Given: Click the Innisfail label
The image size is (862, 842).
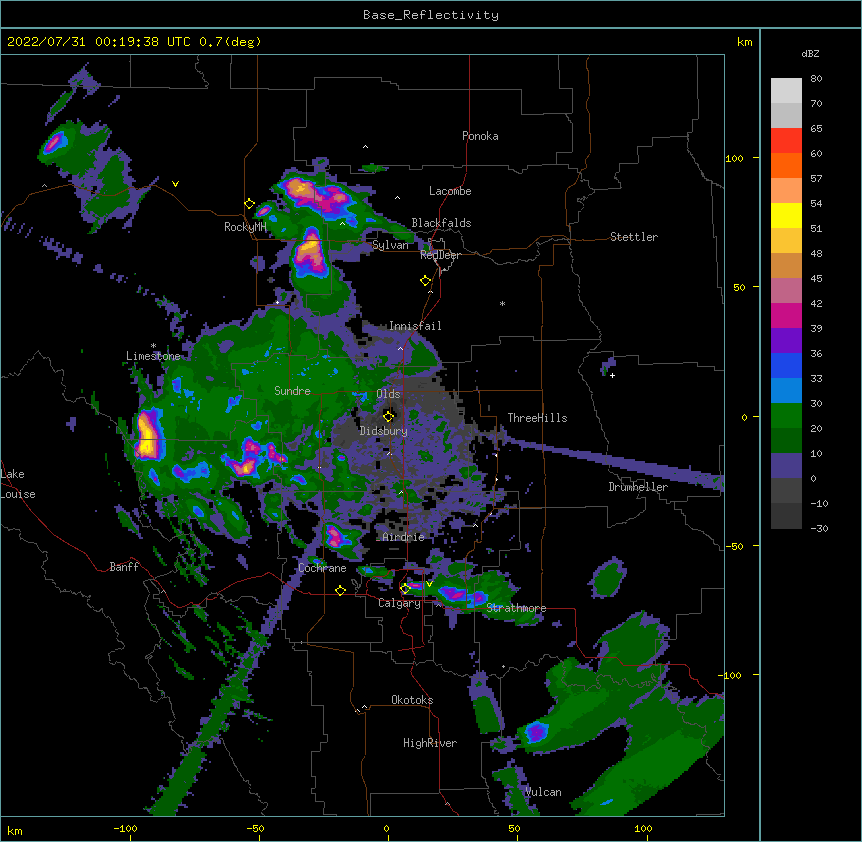Looking at the screenshot, I should point(415,326).
